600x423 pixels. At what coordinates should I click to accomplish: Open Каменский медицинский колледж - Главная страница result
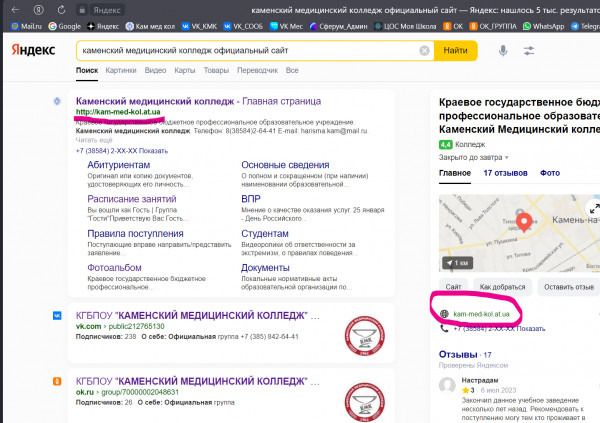tap(198, 101)
